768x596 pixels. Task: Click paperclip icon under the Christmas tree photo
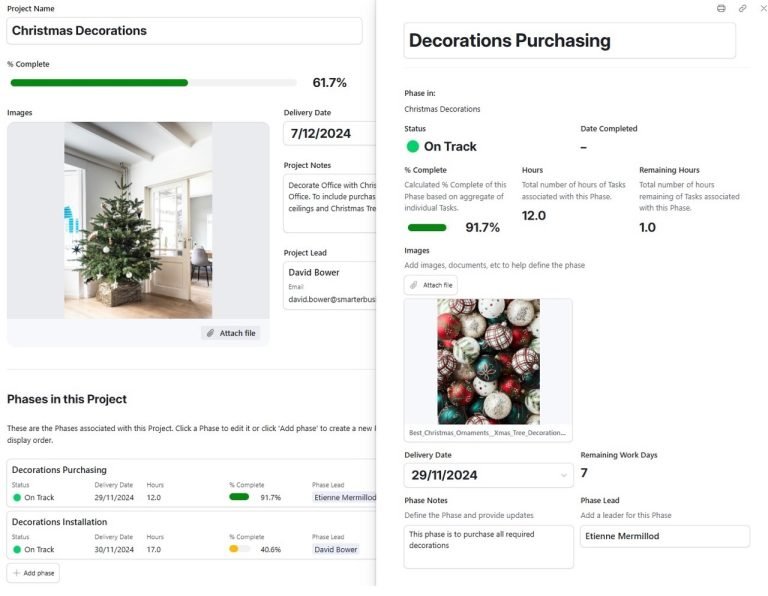[x=211, y=333]
